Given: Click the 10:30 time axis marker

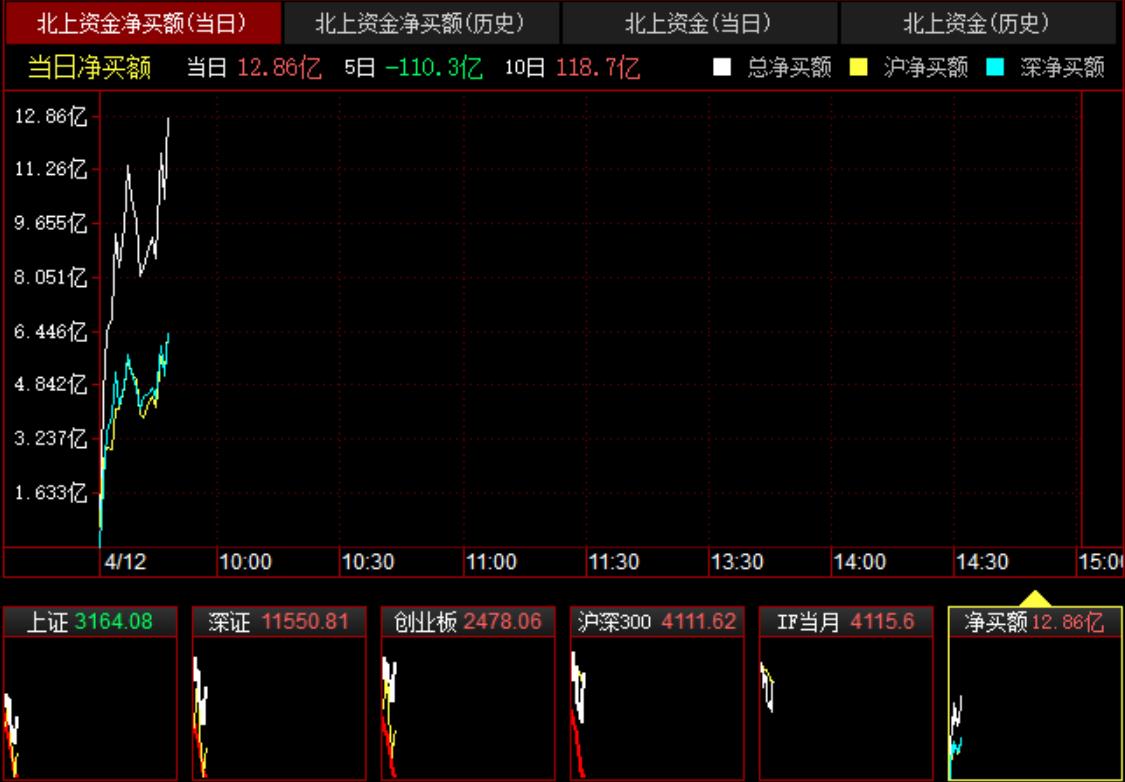Looking at the screenshot, I should click(x=368, y=562).
